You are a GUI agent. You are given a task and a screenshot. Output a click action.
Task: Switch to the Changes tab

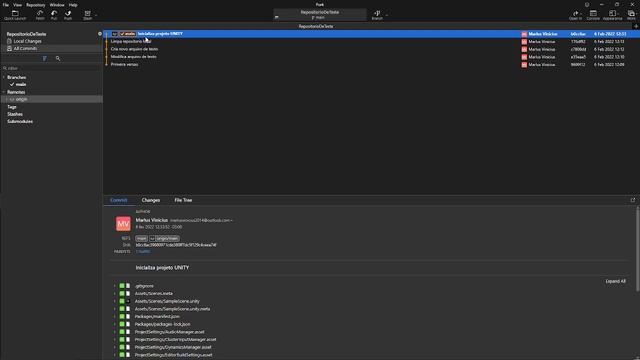(151, 200)
